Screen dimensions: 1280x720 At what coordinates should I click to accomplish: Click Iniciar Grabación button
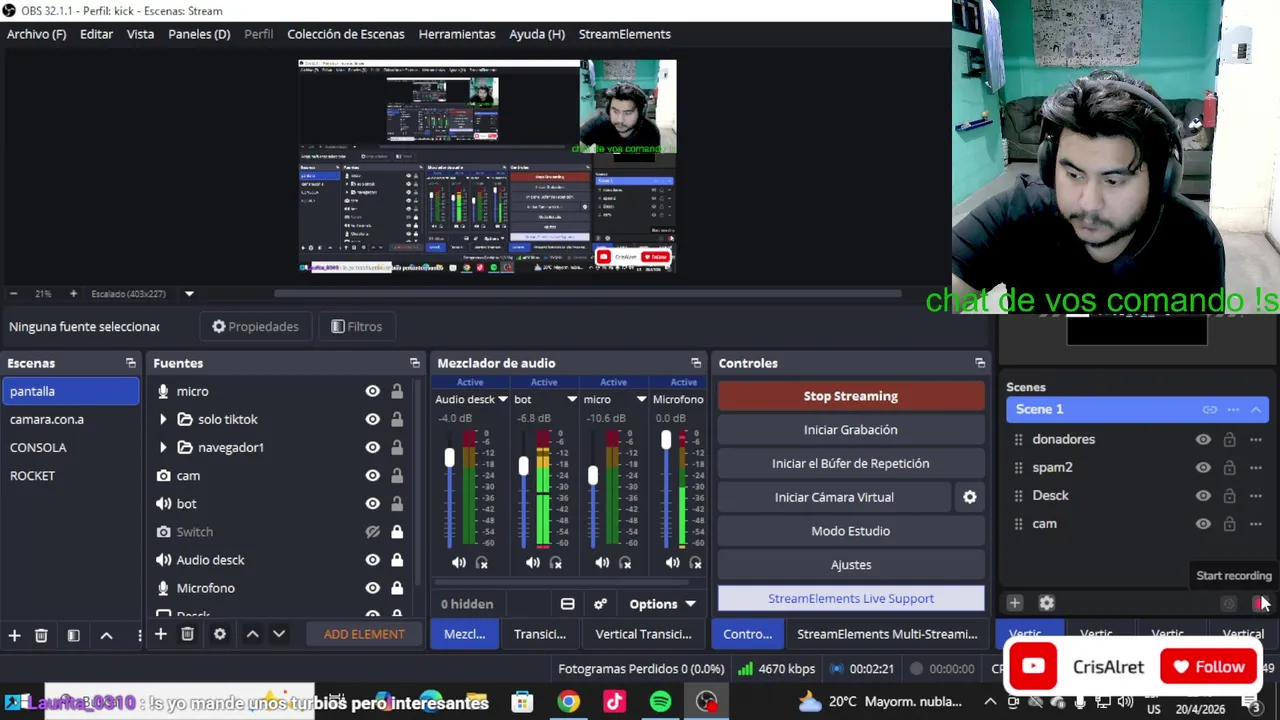[x=851, y=430]
